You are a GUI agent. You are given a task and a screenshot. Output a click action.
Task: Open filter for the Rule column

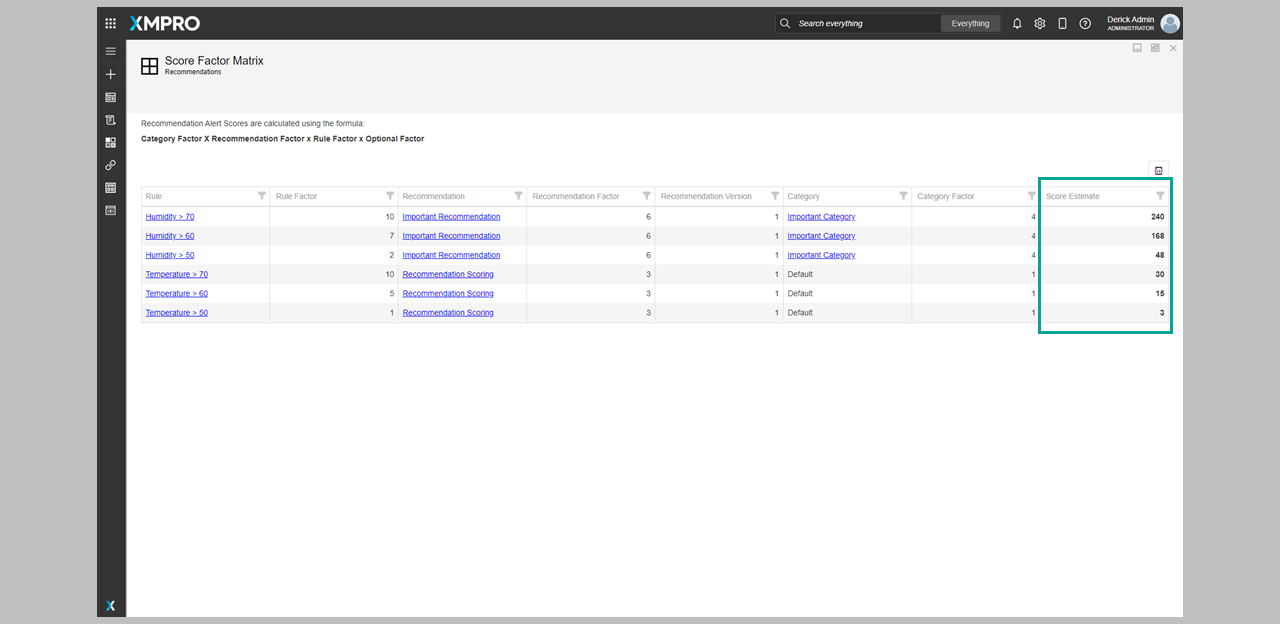tap(262, 196)
